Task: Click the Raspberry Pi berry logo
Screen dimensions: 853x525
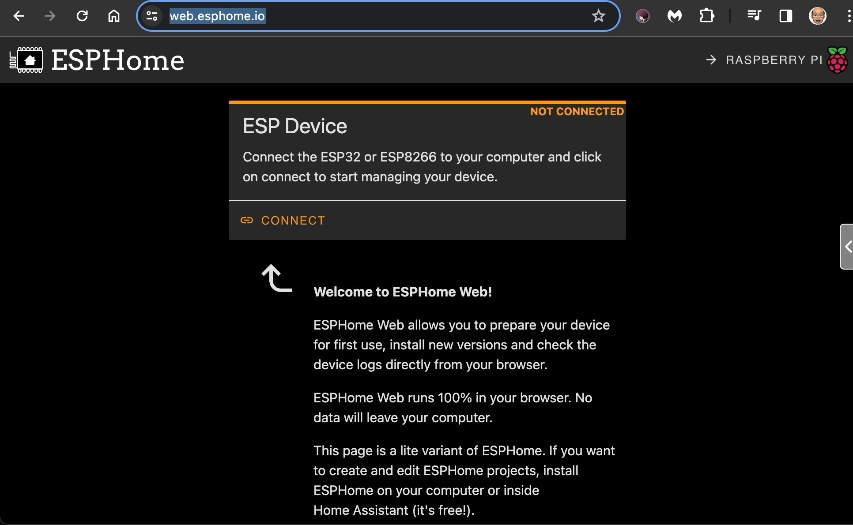Action: pos(837,60)
